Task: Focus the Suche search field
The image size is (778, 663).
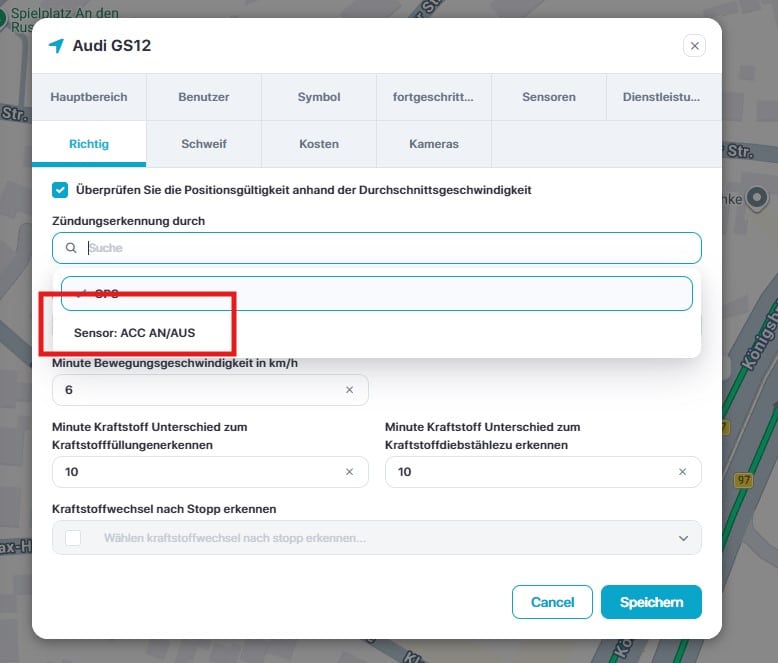Action: coord(390,248)
